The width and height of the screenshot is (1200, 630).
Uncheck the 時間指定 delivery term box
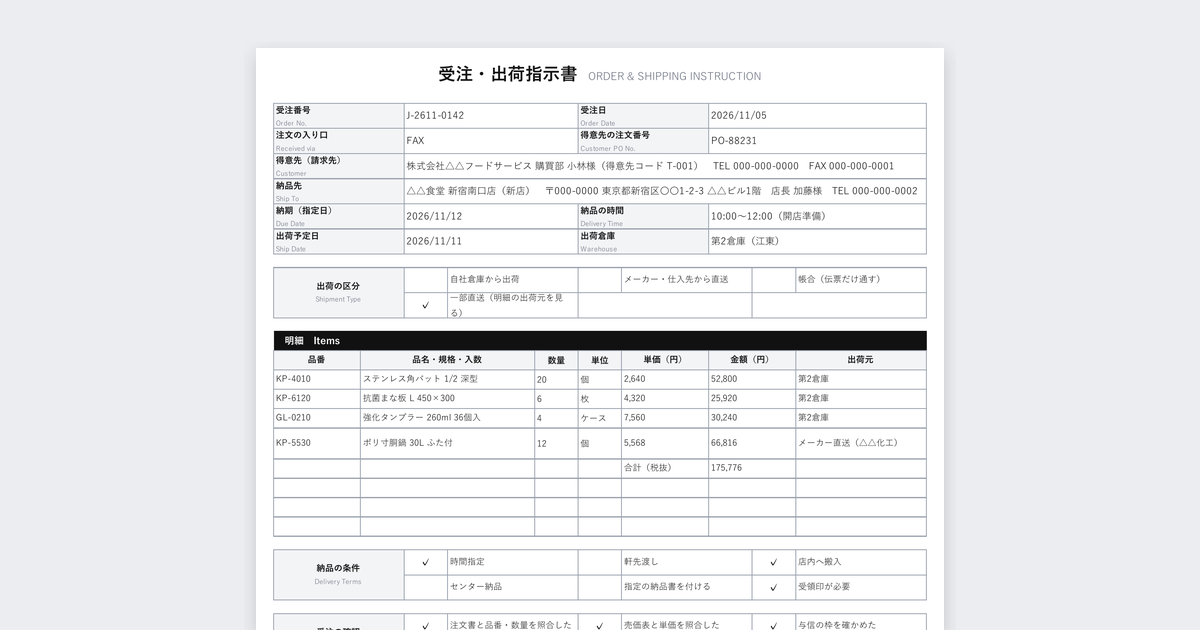425,562
